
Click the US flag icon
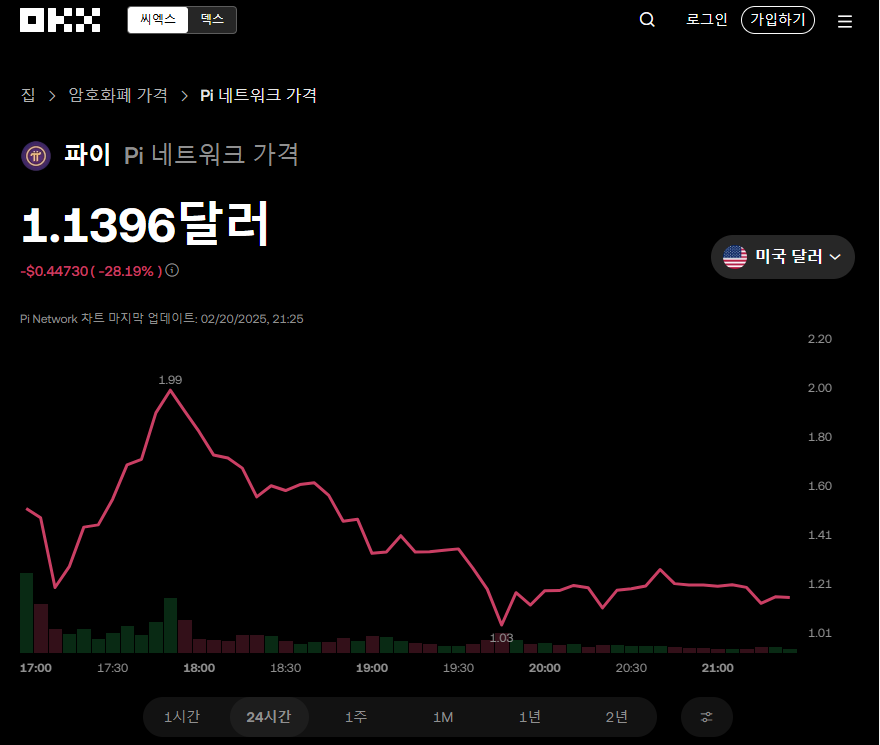point(735,257)
